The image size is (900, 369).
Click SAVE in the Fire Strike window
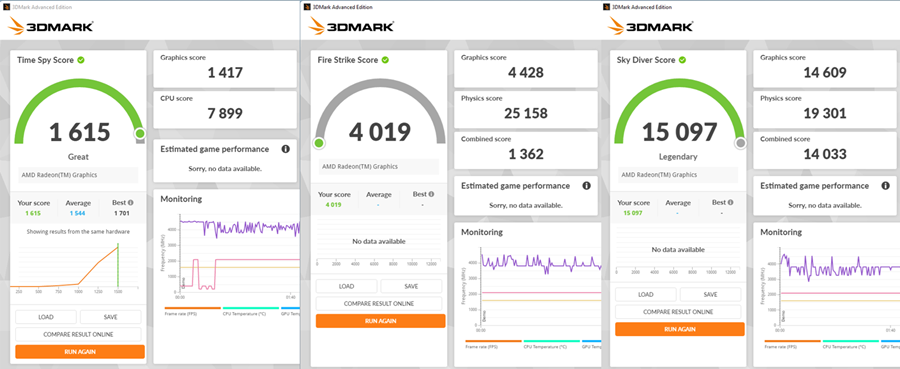click(412, 286)
